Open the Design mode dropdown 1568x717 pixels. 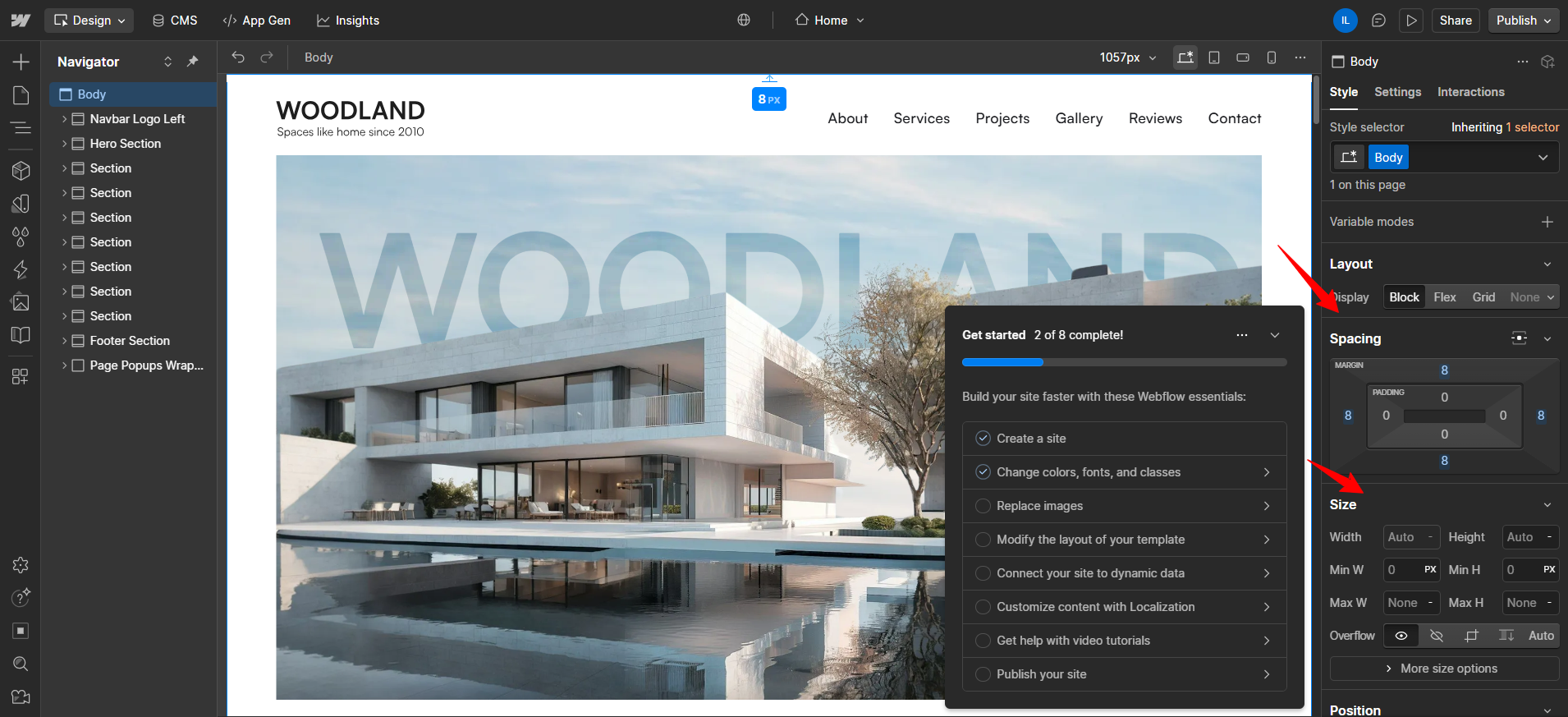[x=89, y=21]
